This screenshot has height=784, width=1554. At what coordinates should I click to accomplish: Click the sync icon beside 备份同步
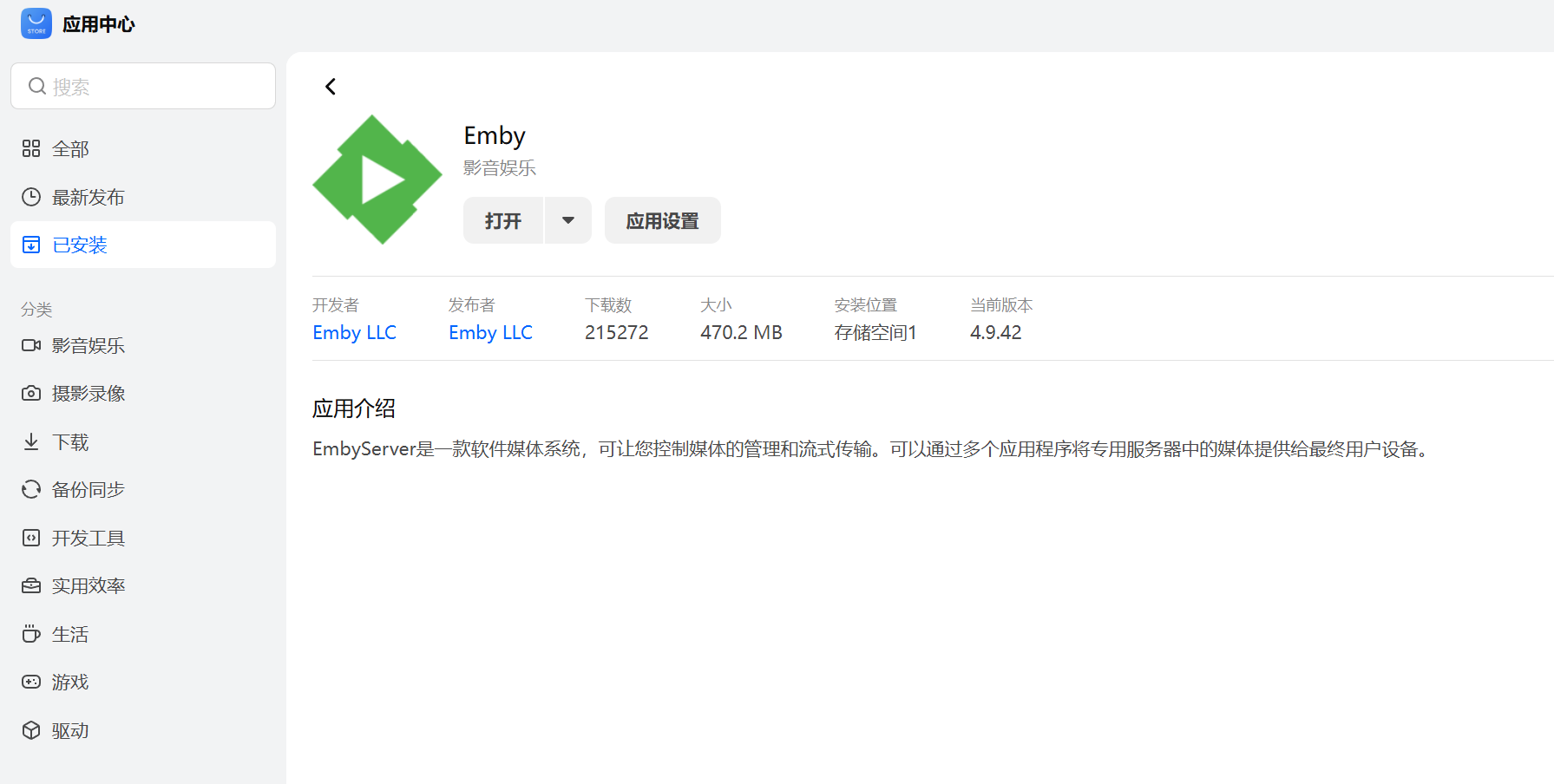[31, 489]
